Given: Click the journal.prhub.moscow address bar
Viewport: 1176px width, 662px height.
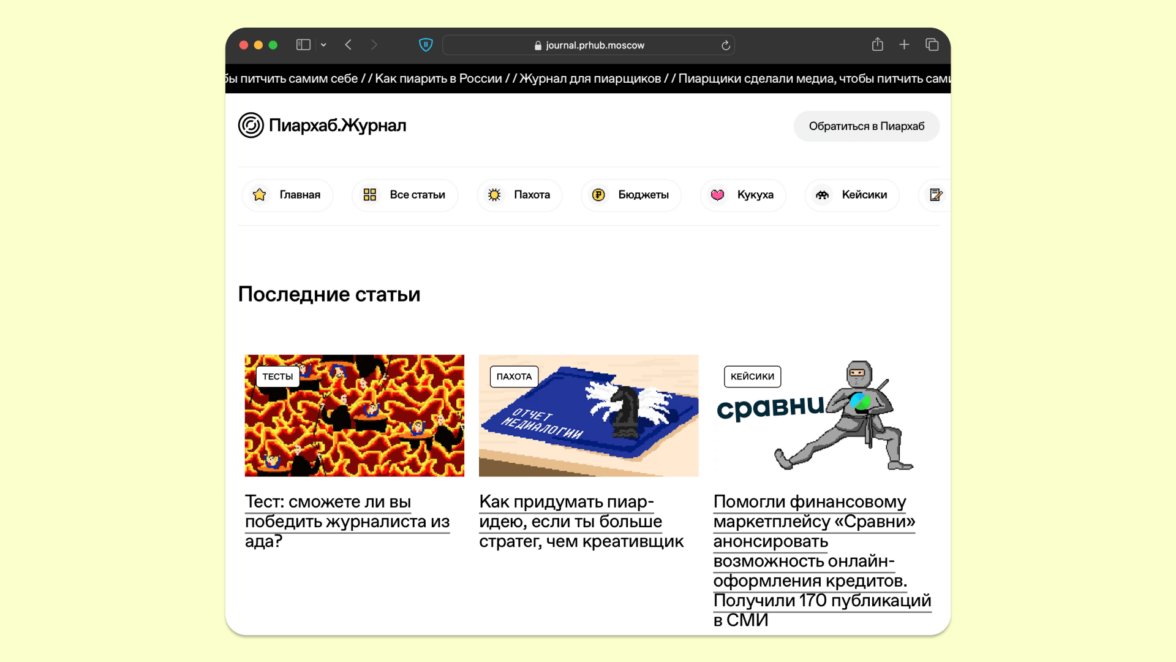Looking at the screenshot, I should pyautogui.click(x=588, y=45).
